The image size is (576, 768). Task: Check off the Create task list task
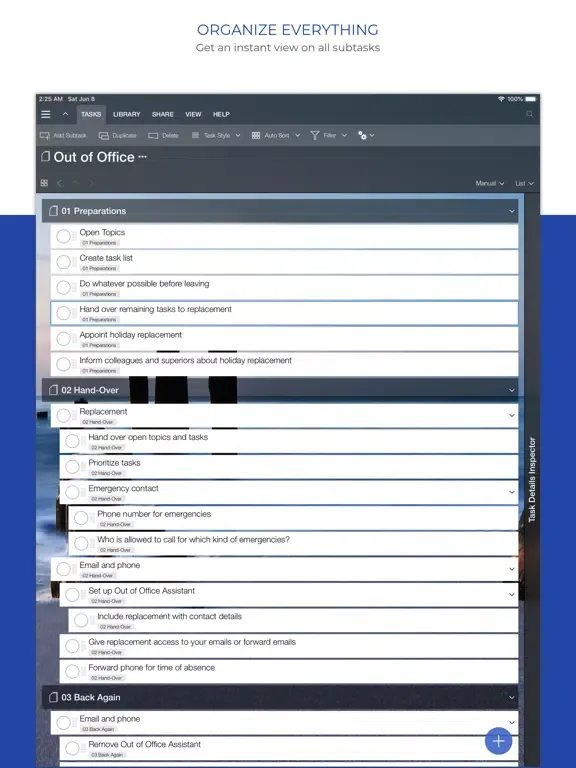click(63, 262)
